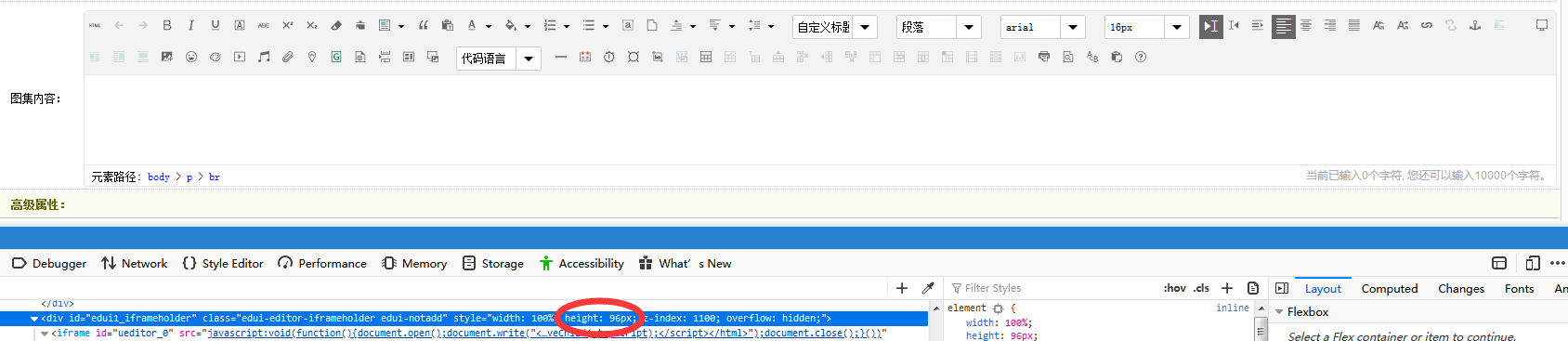
Task: Apply strikethrough ABC formatting
Action: [264, 26]
